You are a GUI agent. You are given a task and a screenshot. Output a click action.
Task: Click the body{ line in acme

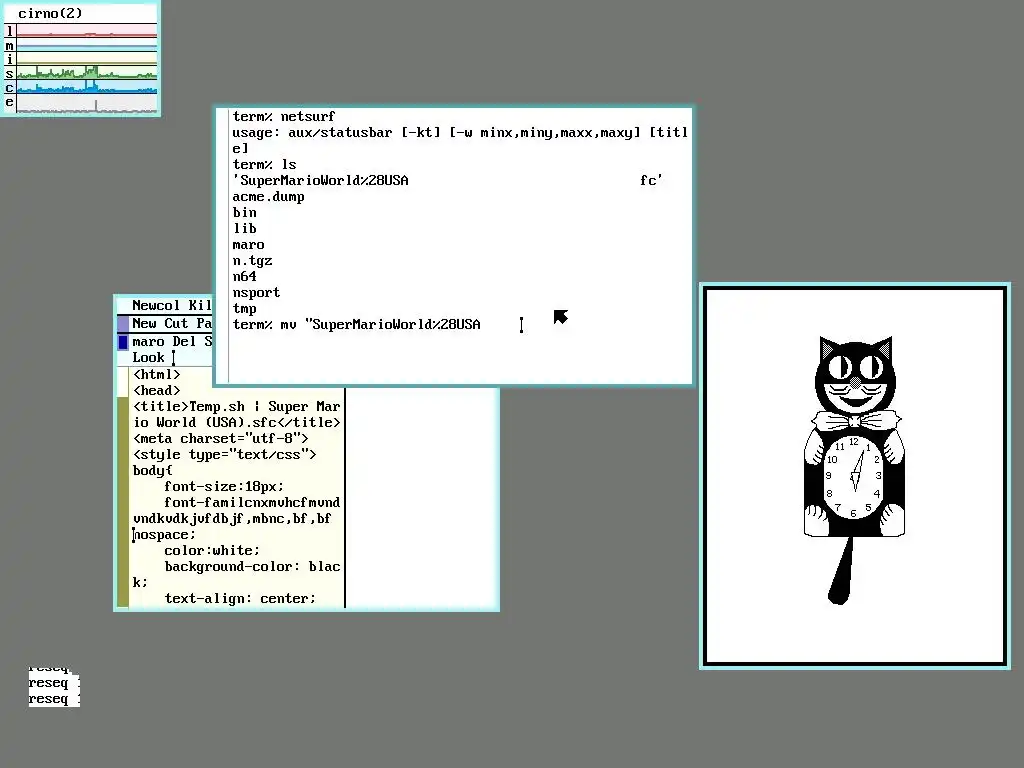tap(152, 470)
